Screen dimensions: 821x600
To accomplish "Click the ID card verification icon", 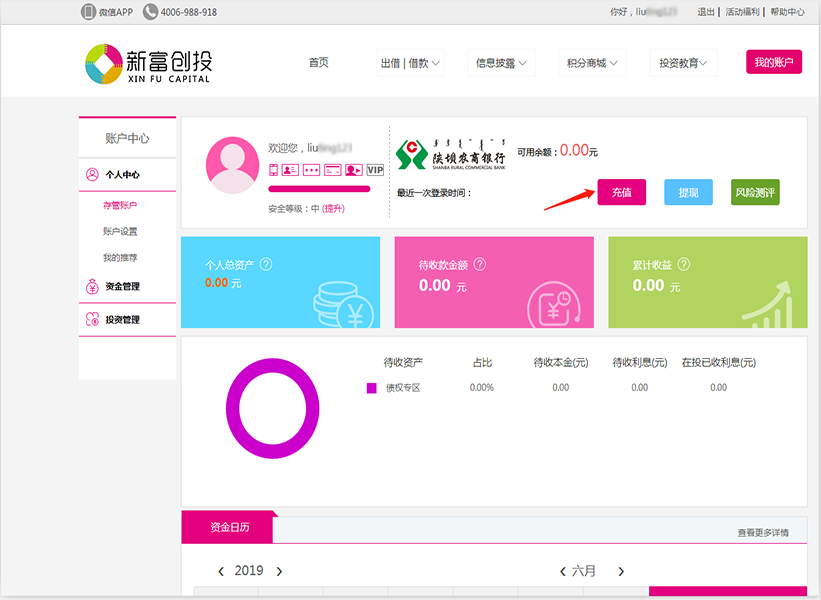I will [290, 170].
